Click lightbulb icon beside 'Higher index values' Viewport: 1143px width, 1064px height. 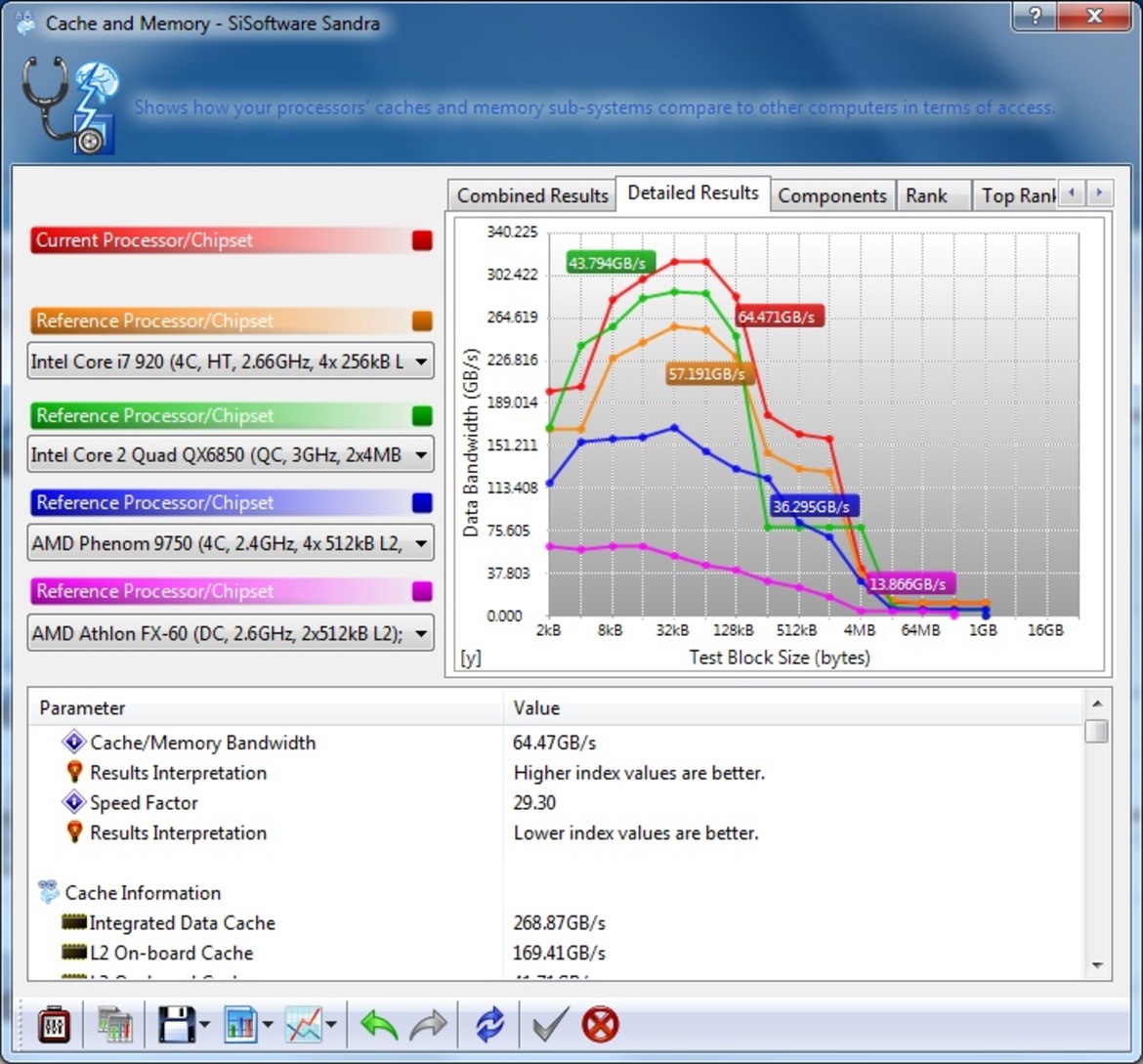(73, 772)
